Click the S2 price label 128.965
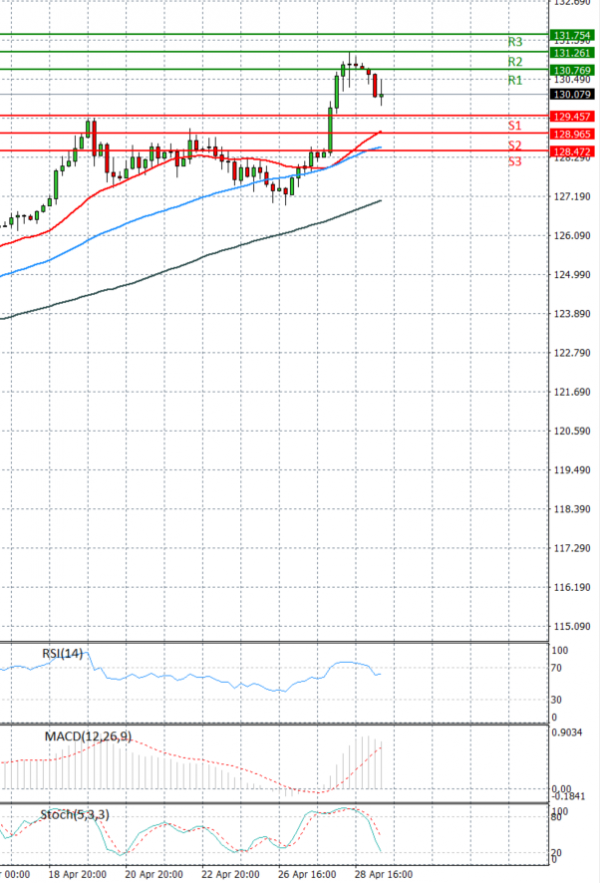 click(572, 134)
